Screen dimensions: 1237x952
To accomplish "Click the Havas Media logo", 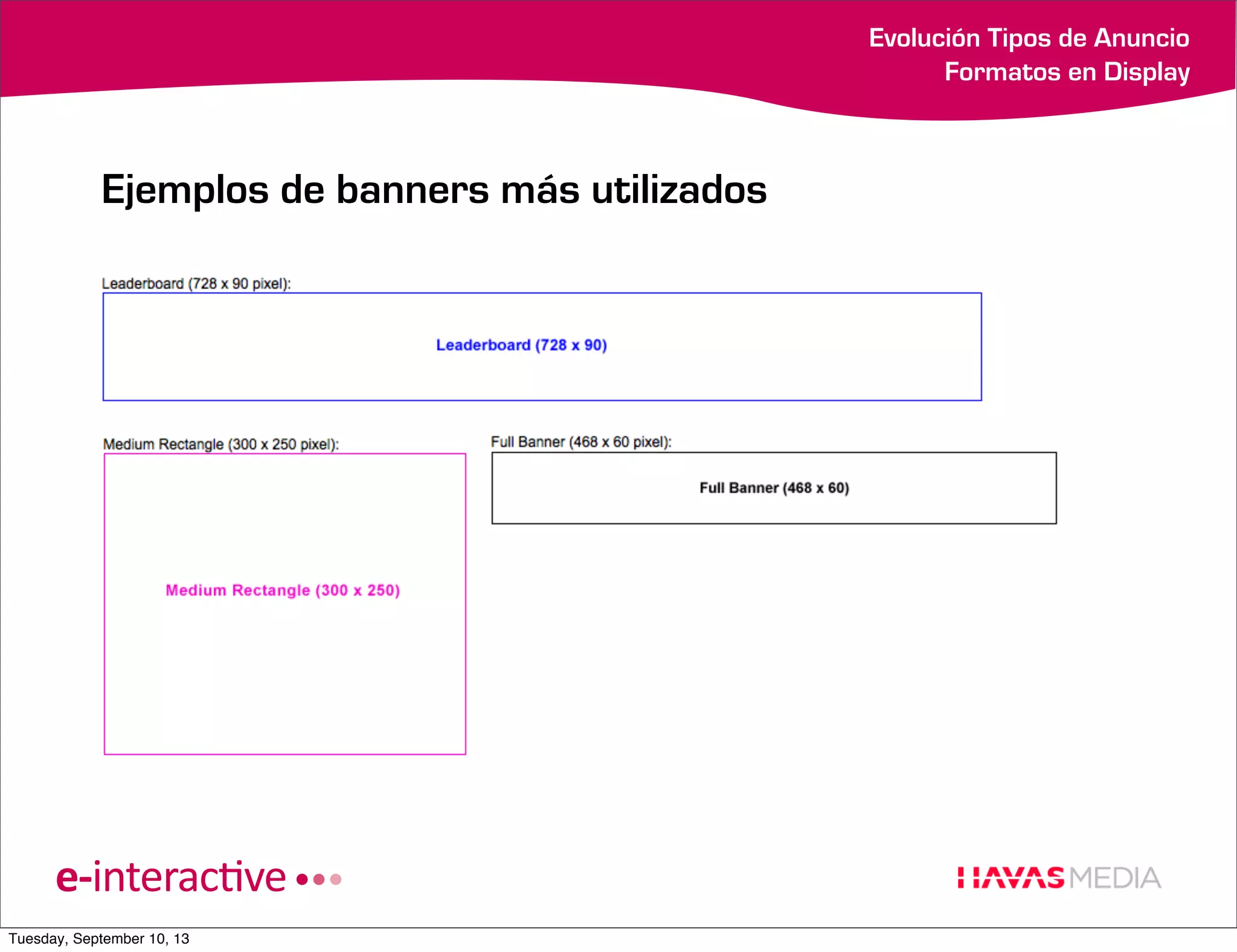I will (x=1059, y=878).
